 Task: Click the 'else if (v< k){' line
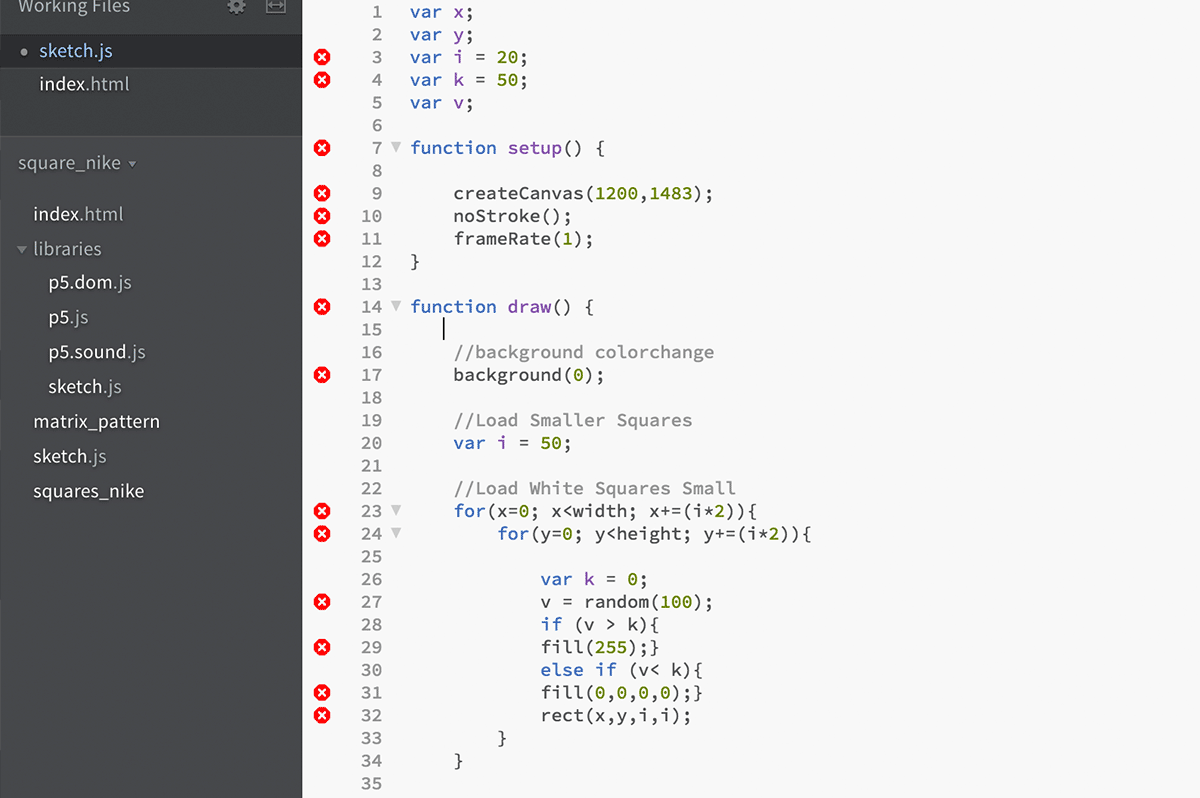click(x=622, y=670)
